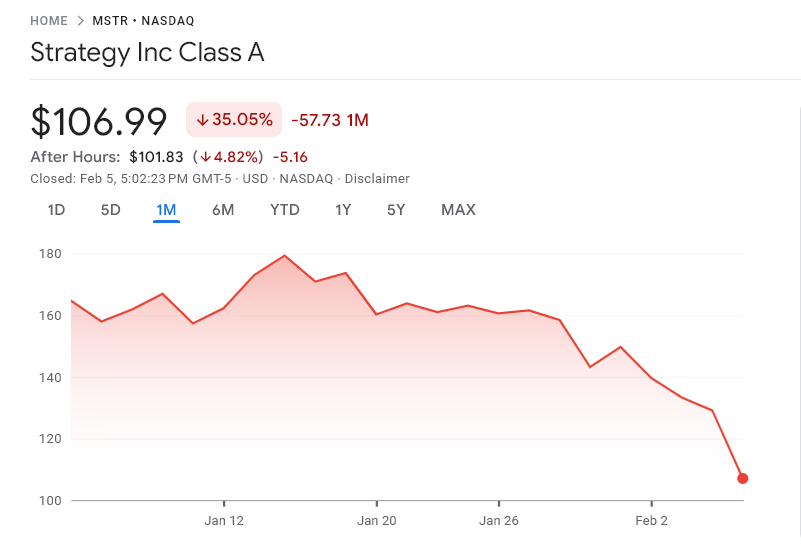Click the $106.99 closing price
801x545 pixels.
[99, 121]
